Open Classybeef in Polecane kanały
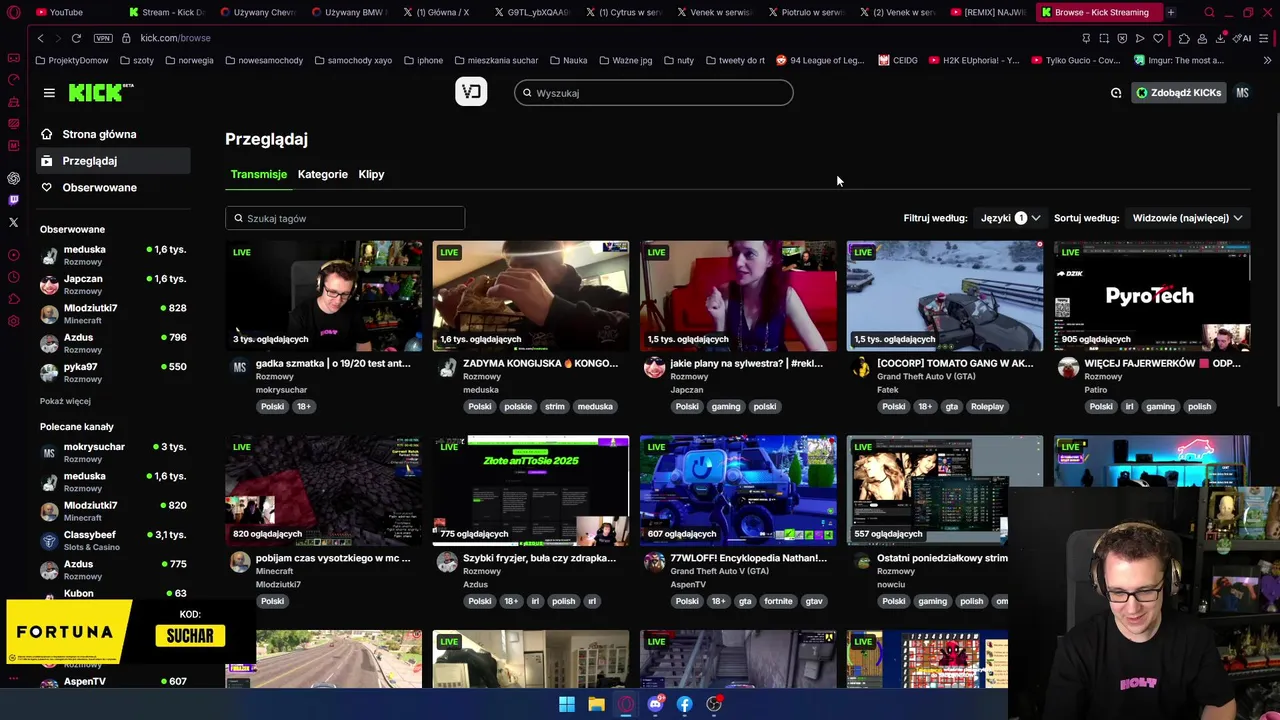 coord(113,540)
